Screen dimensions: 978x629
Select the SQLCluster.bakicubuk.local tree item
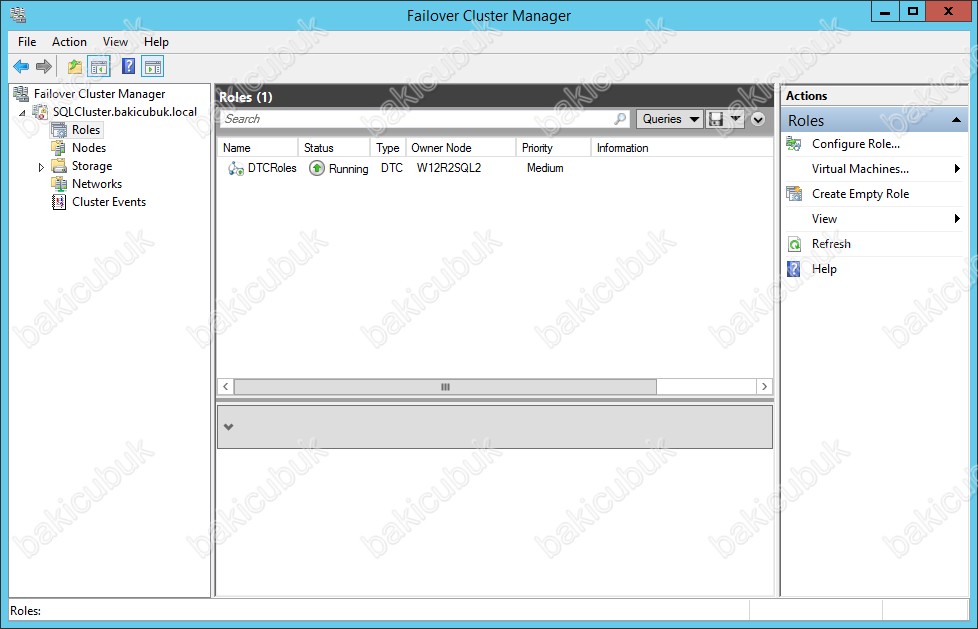pyautogui.click(x=125, y=112)
